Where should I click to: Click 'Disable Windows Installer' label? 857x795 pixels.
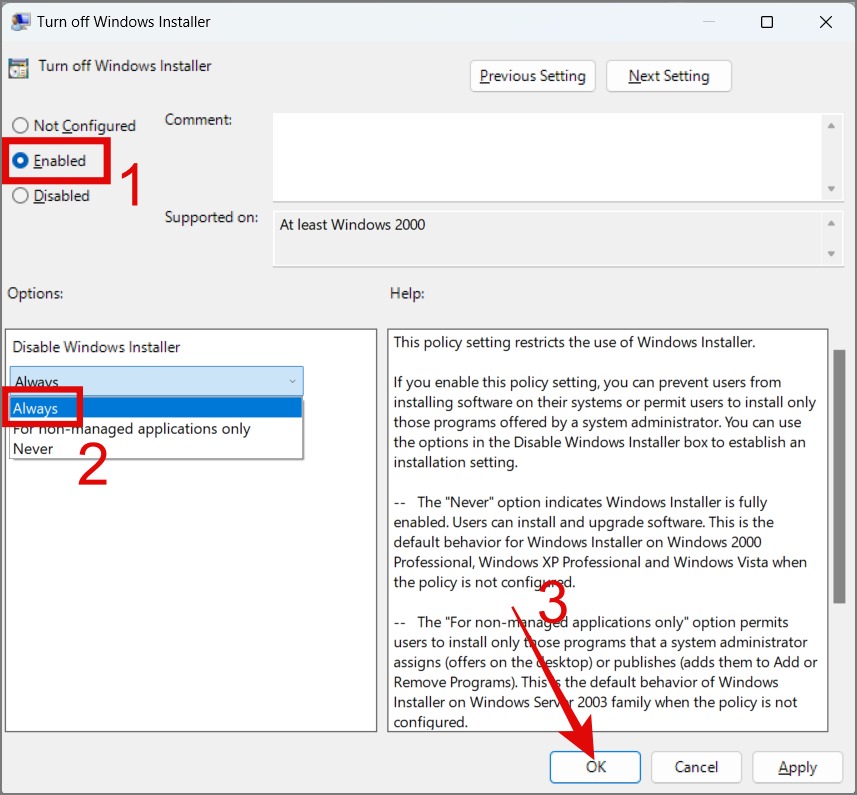point(96,347)
